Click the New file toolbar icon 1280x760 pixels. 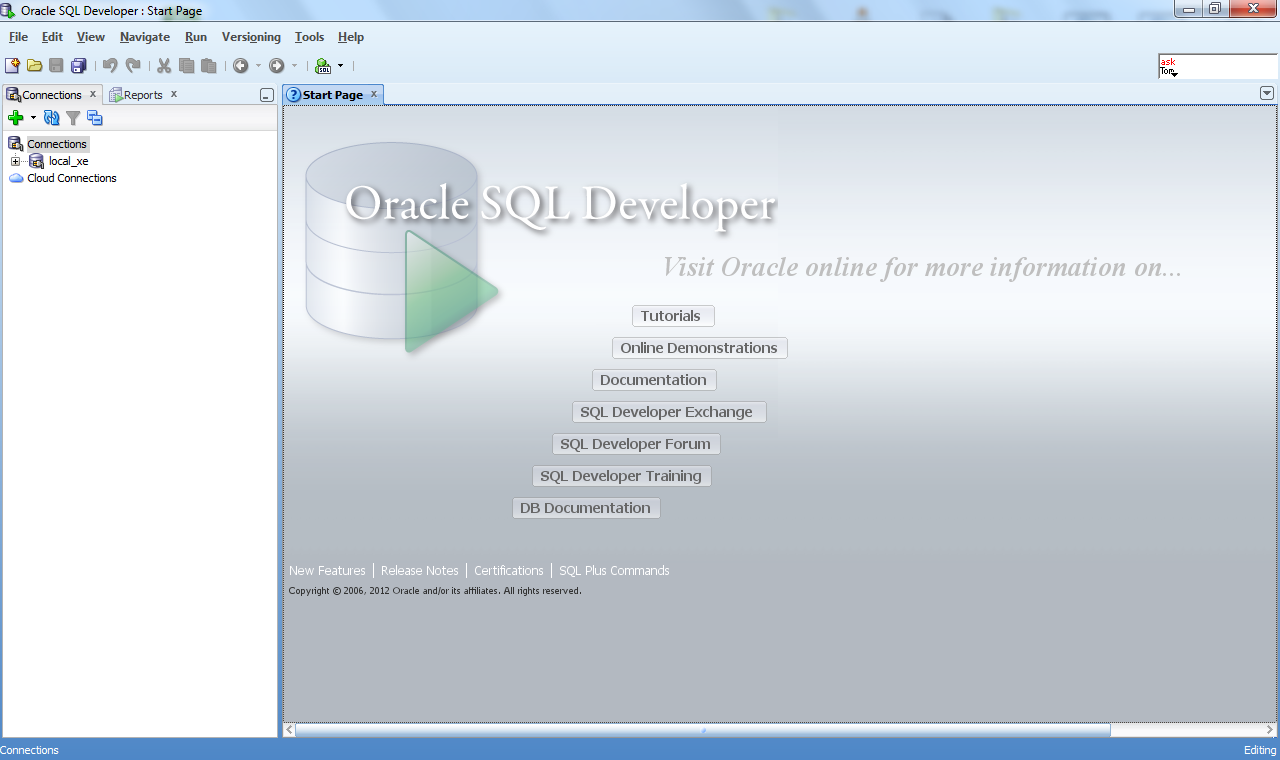coord(12,66)
